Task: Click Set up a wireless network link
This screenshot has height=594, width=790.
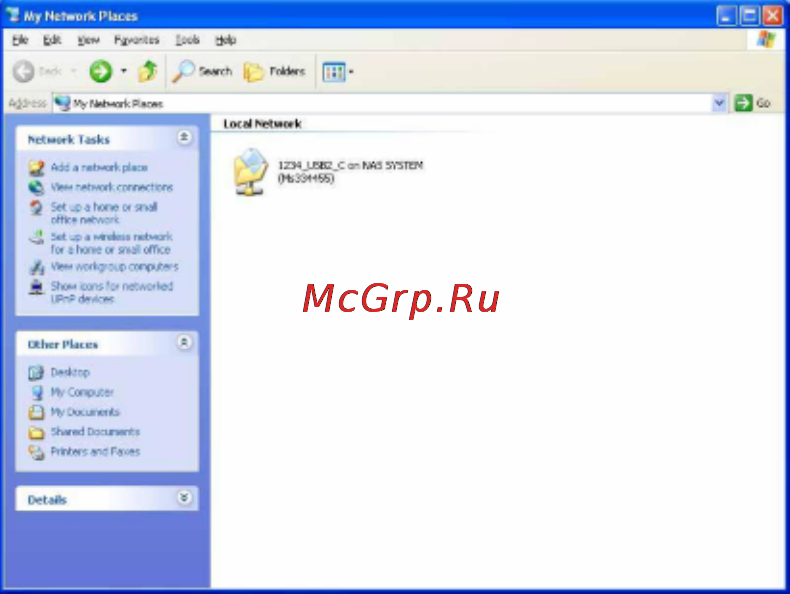Action: tap(111, 243)
